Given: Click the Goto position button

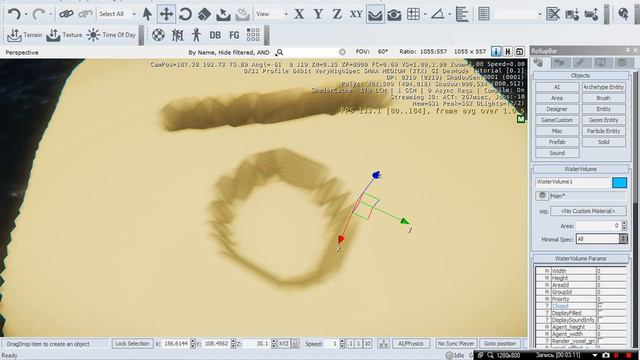Looking at the screenshot, I should (x=500, y=344).
